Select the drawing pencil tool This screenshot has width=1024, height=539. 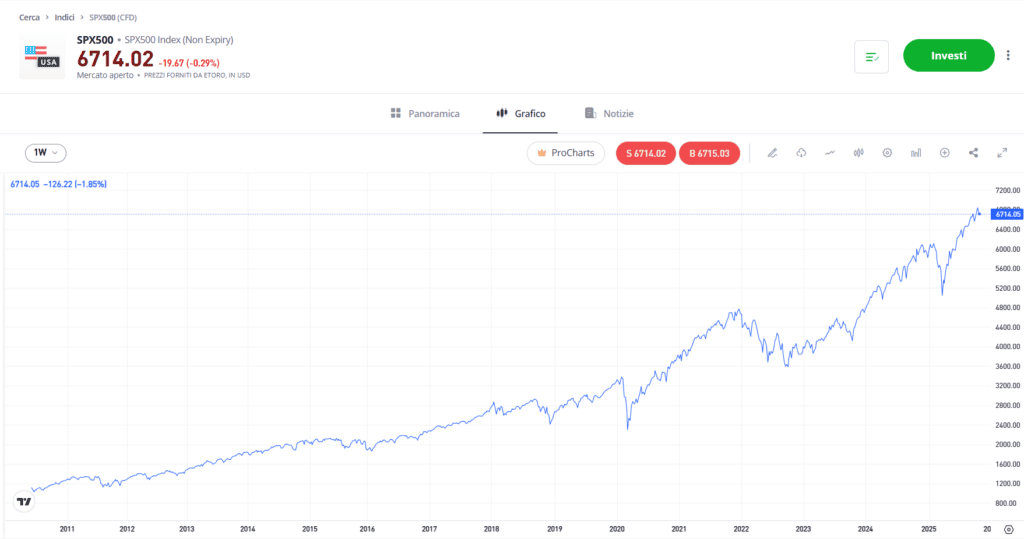(x=772, y=153)
